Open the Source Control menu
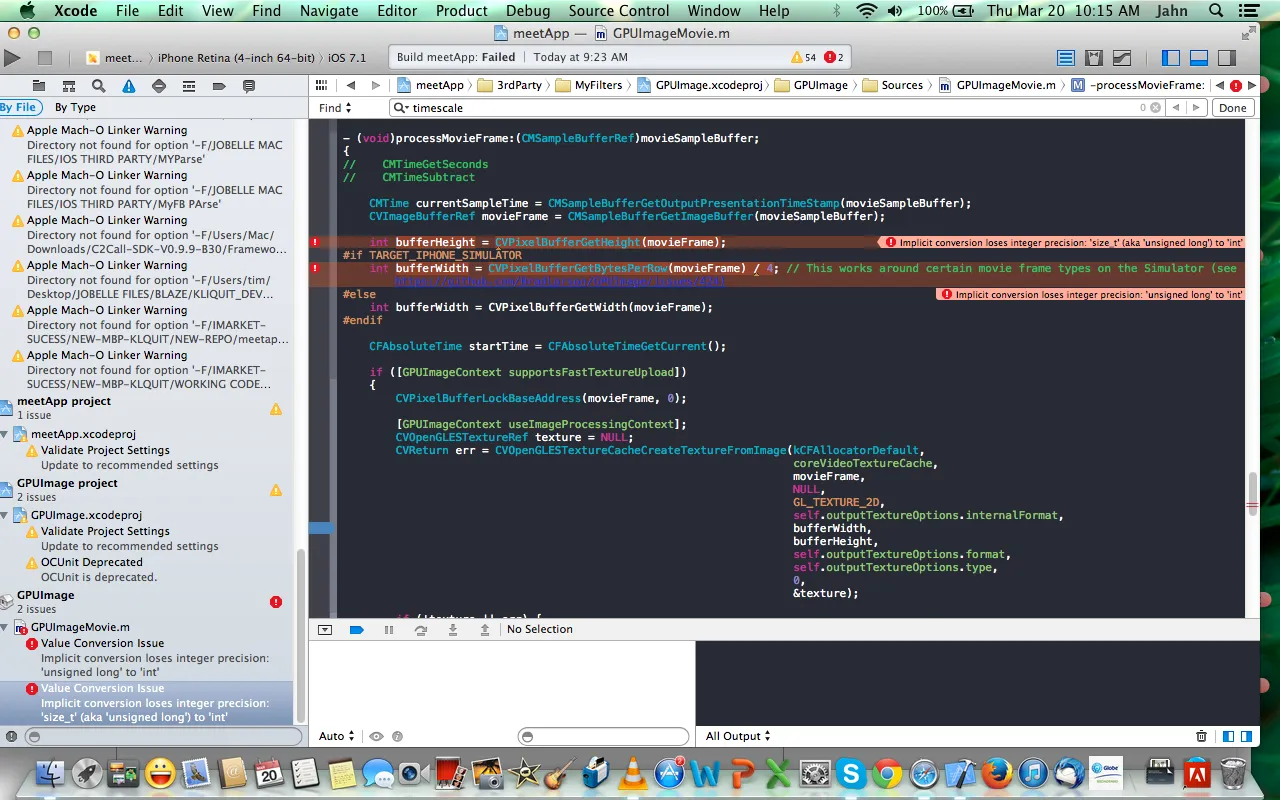 coord(619,11)
